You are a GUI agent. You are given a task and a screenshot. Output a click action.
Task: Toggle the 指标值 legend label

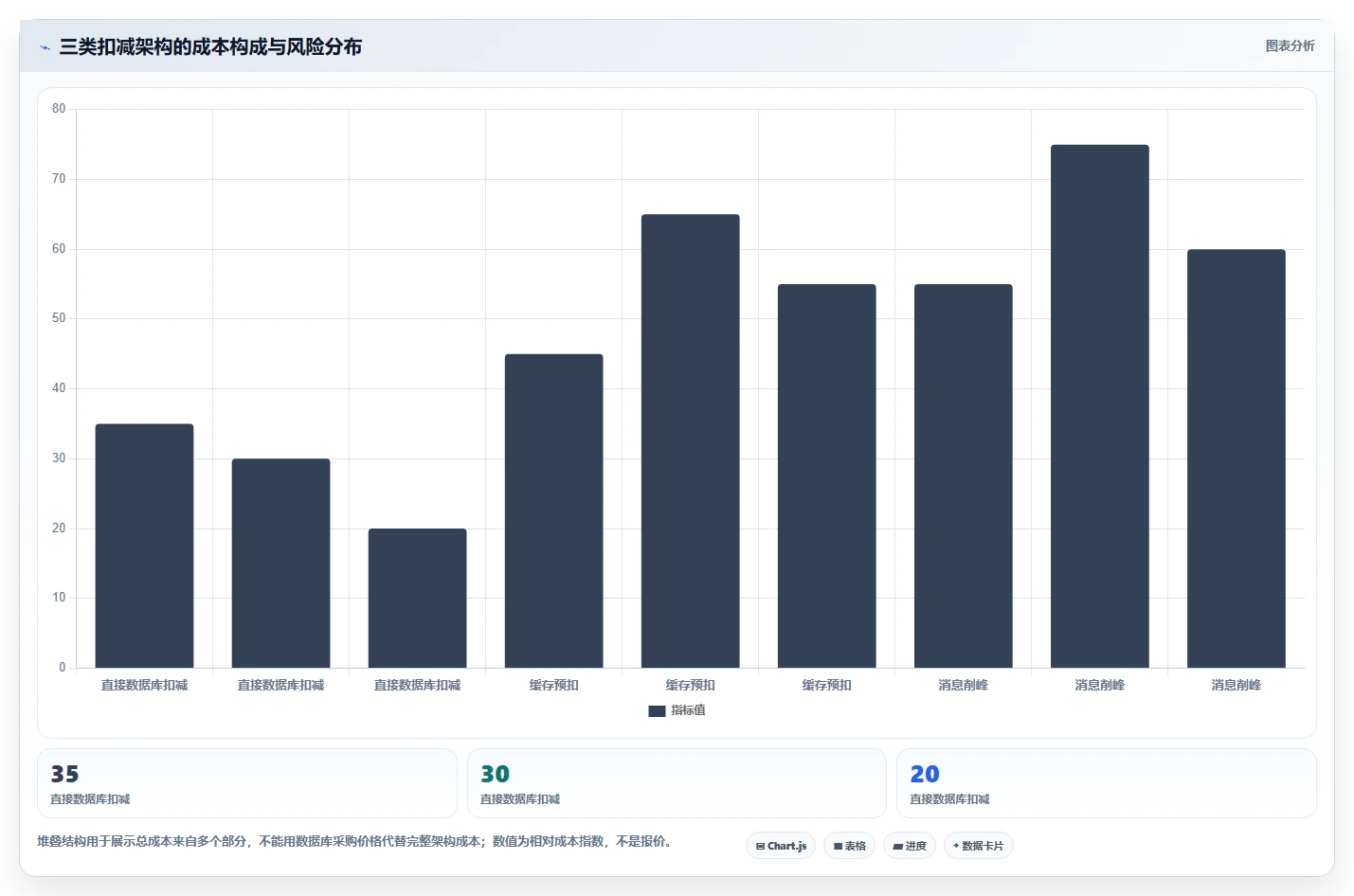click(688, 710)
